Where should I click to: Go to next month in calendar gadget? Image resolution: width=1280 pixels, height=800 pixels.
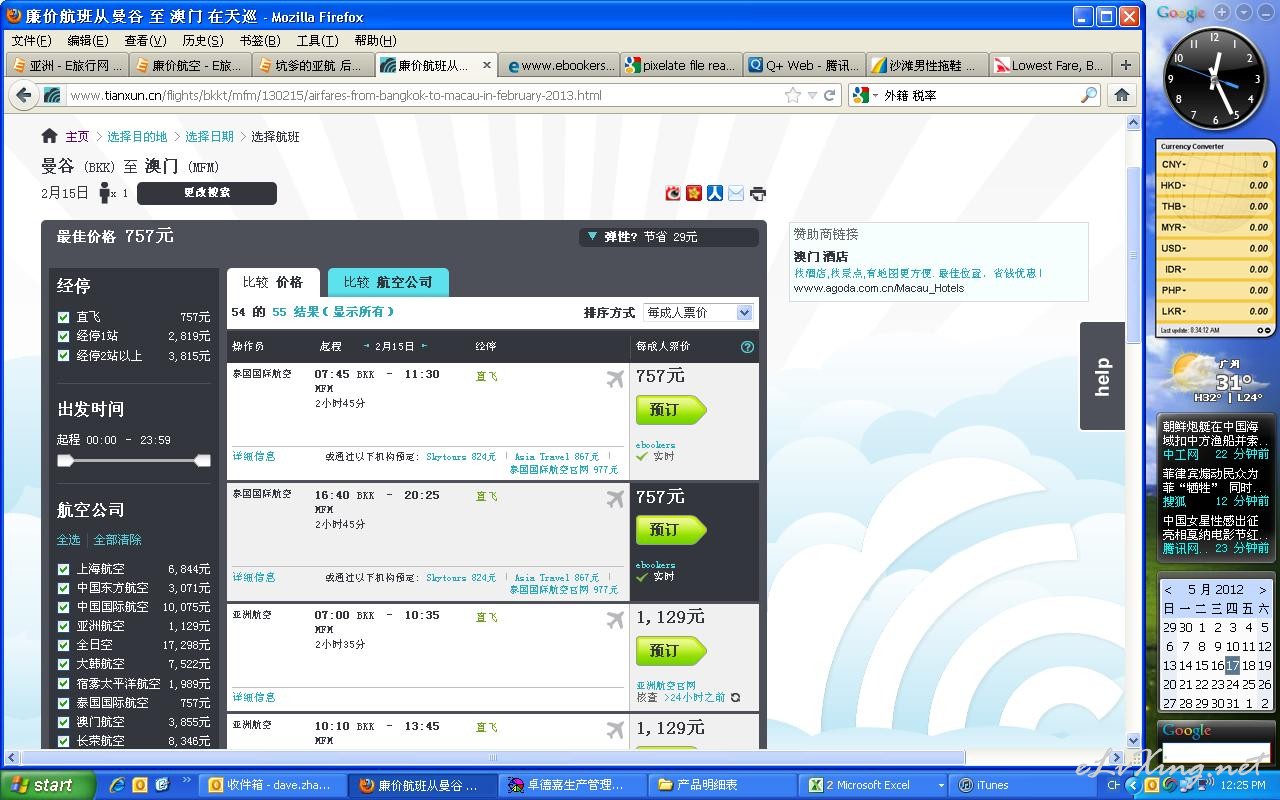pyautogui.click(x=1263, y=590)
